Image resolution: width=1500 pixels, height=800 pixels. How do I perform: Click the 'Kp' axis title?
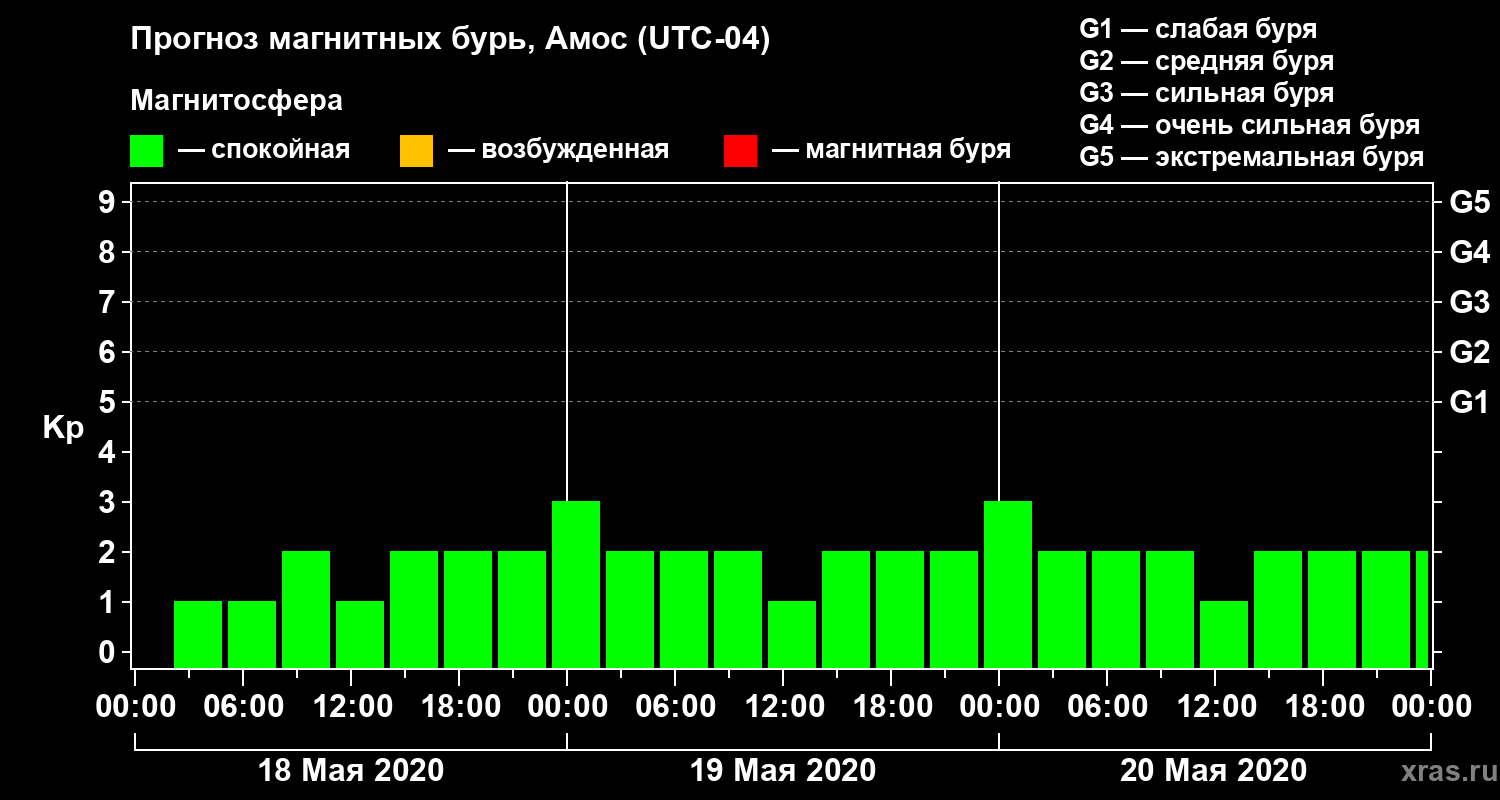pyautogui.click(x=62, y=428)
